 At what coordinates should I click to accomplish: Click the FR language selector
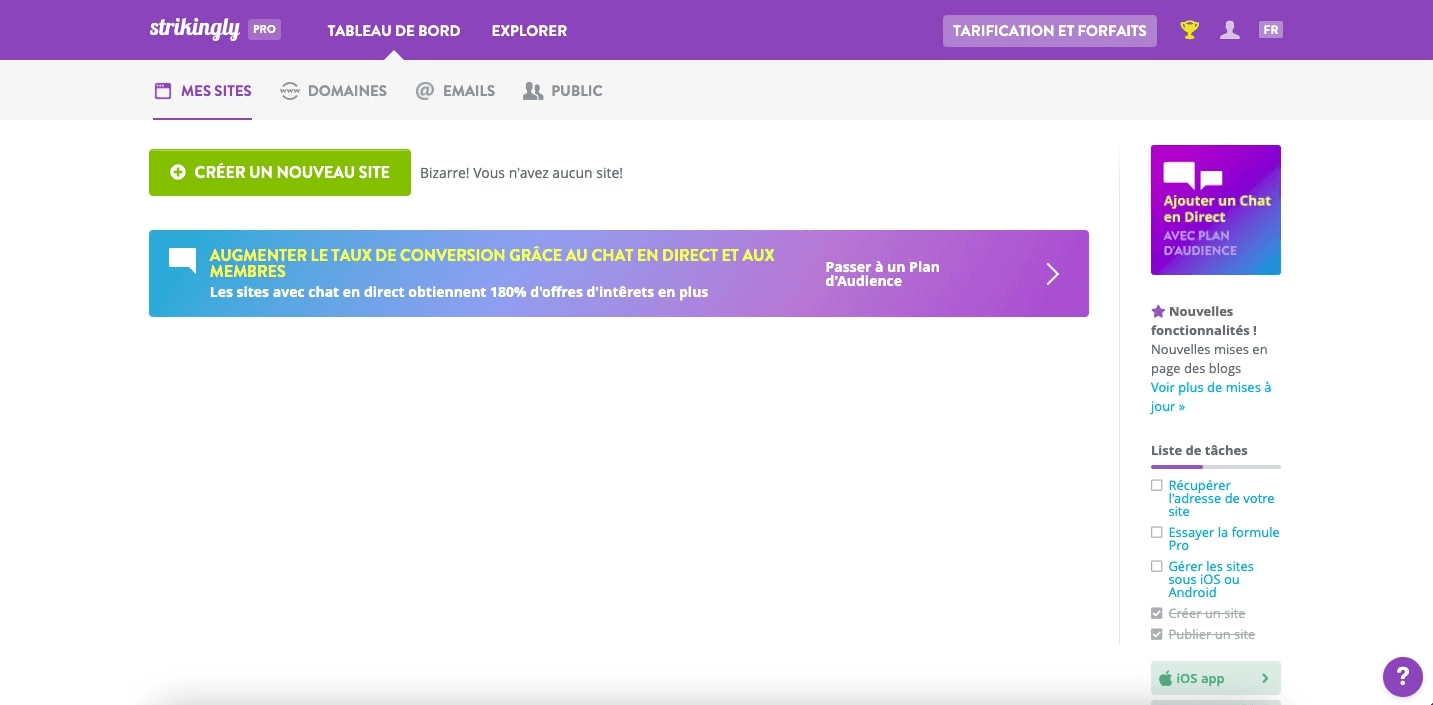pos(1270,30)
